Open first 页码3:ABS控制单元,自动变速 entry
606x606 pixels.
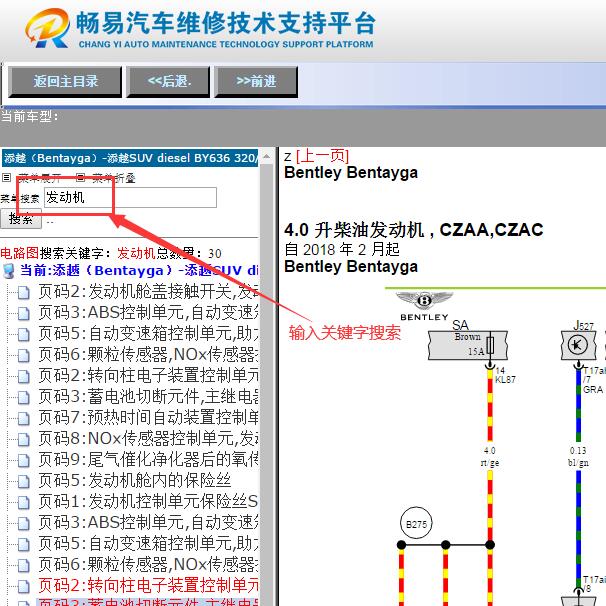pyautogui.click(x=148, y=312)
